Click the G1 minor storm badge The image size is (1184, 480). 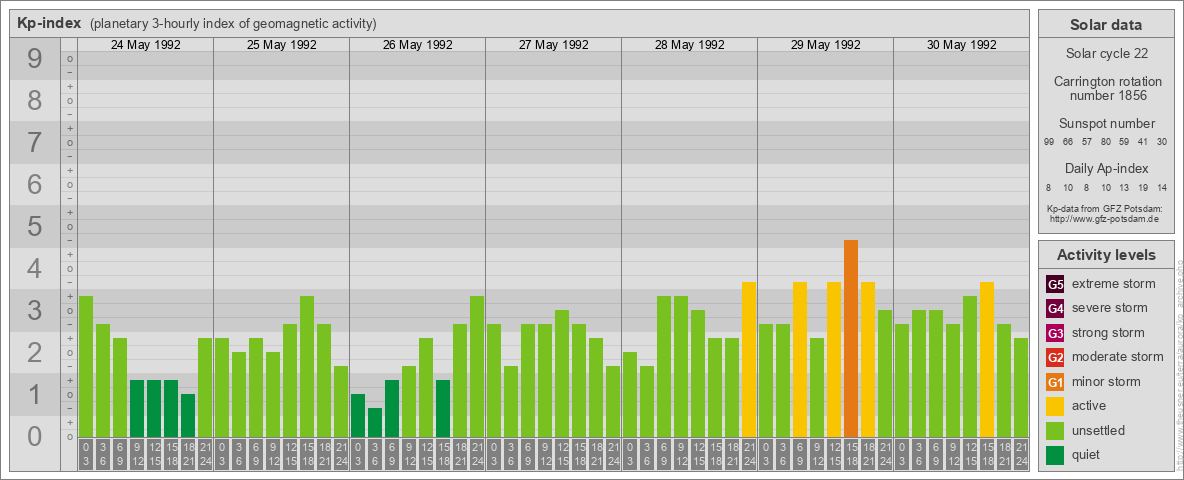point(1055,381)
